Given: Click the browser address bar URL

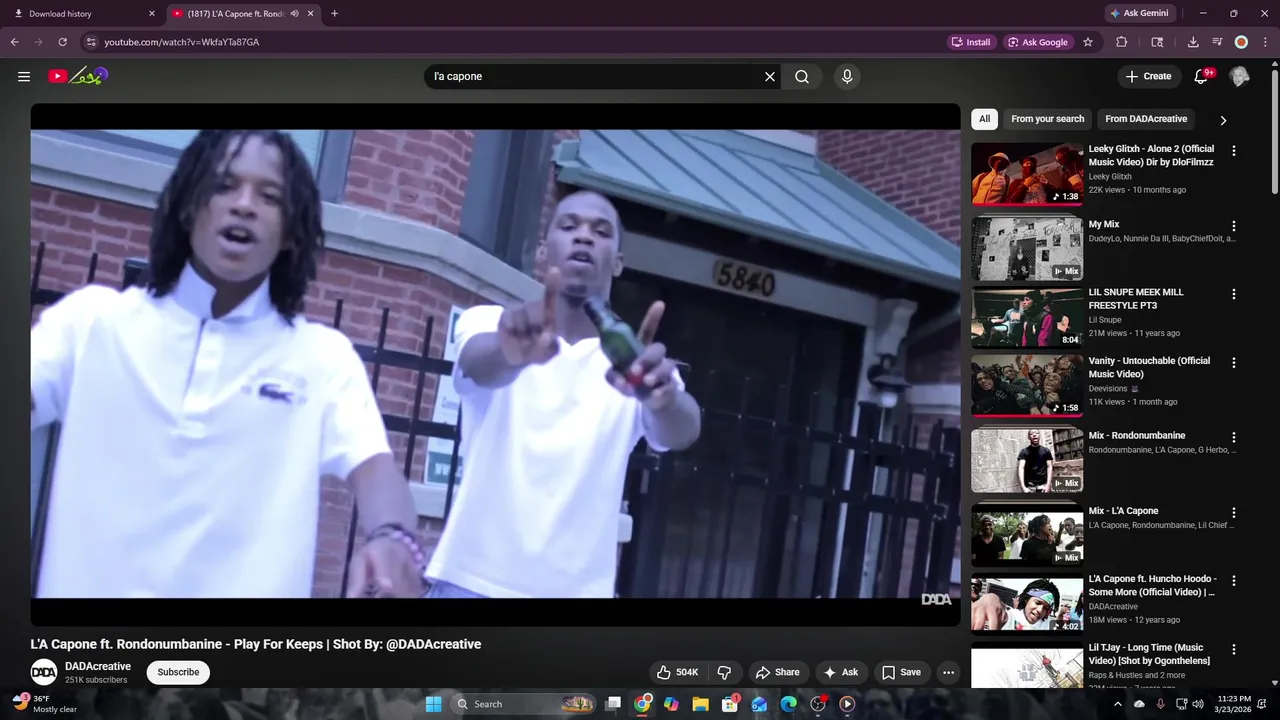Looking at the screenshot, I should tap(182, 42).
